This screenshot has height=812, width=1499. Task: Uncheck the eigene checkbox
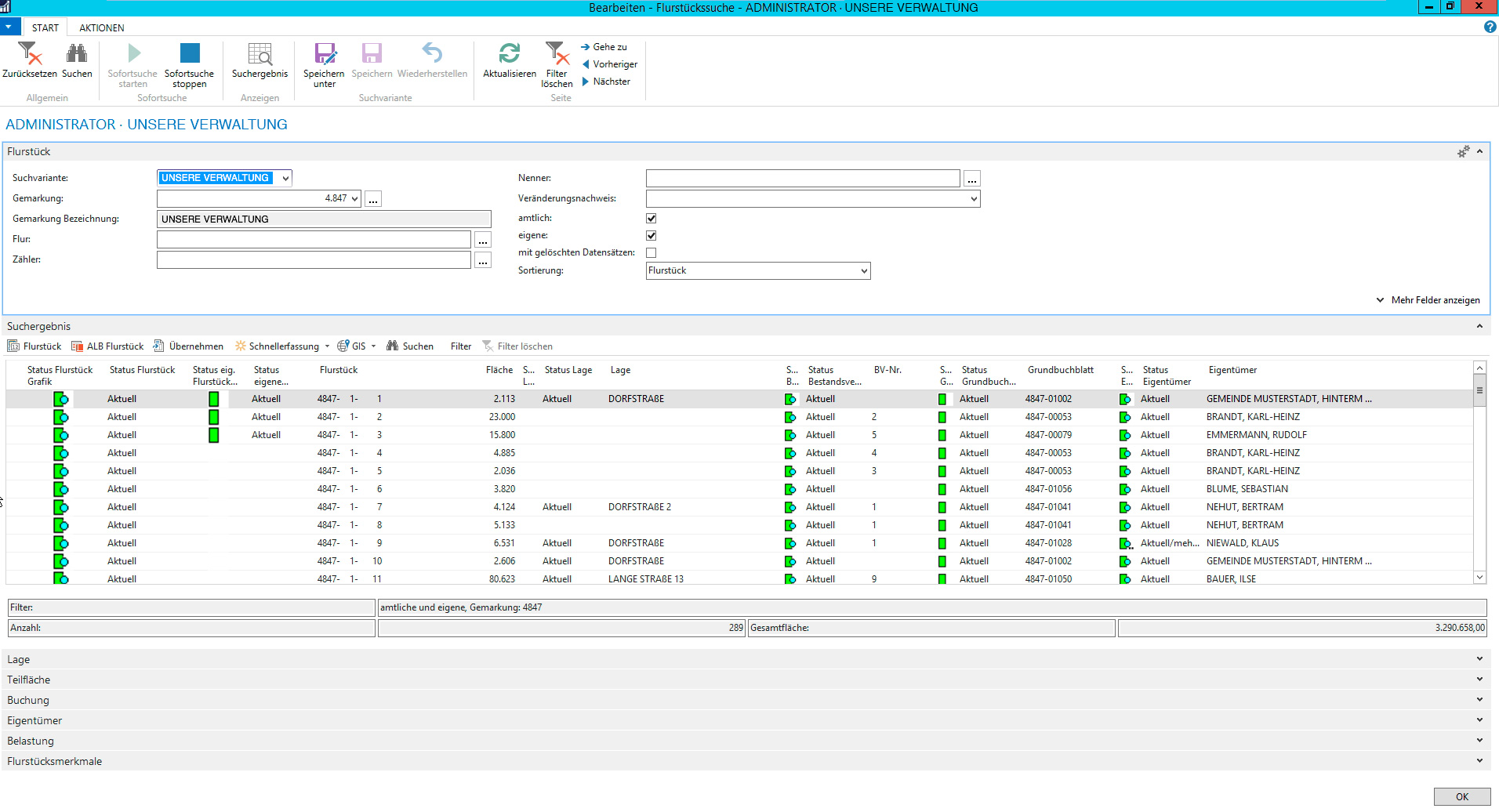tap(651, 236)
